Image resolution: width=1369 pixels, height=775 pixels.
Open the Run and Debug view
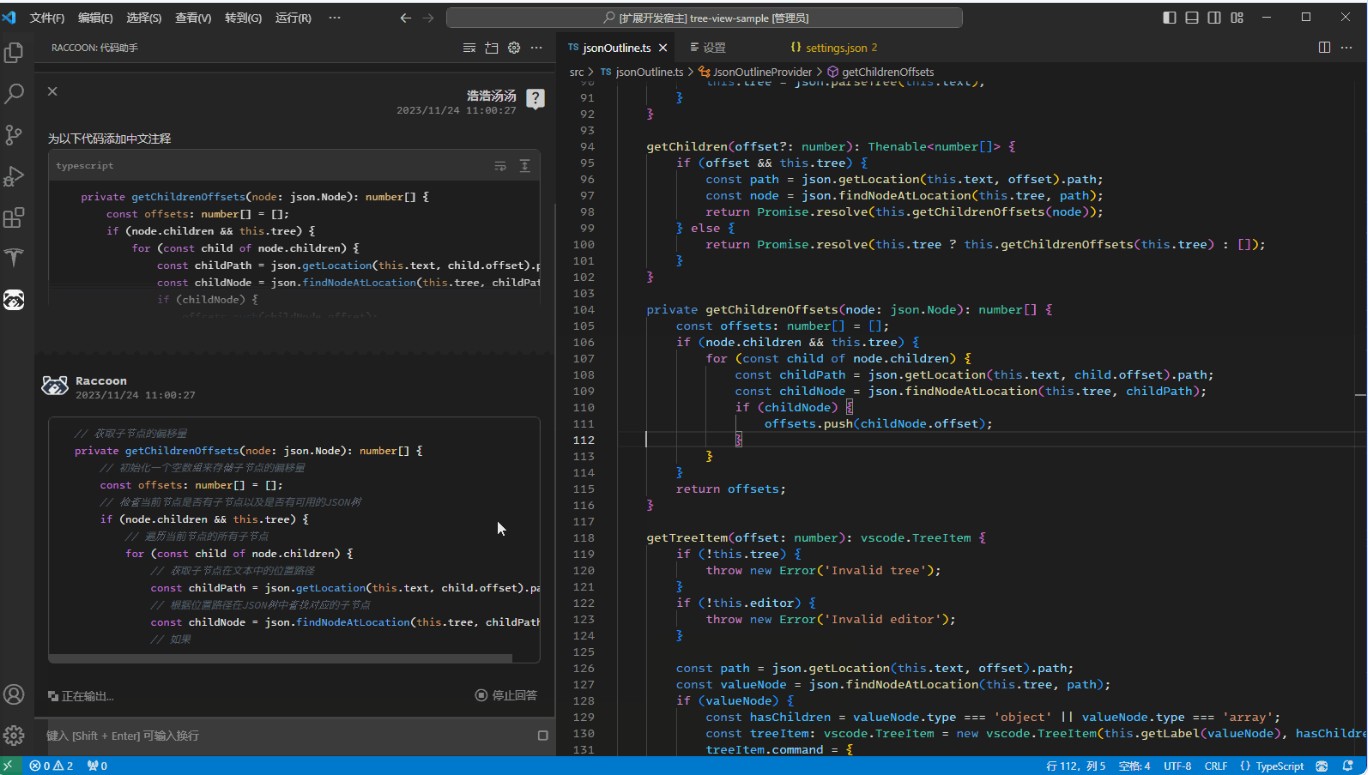pos(14,176)
